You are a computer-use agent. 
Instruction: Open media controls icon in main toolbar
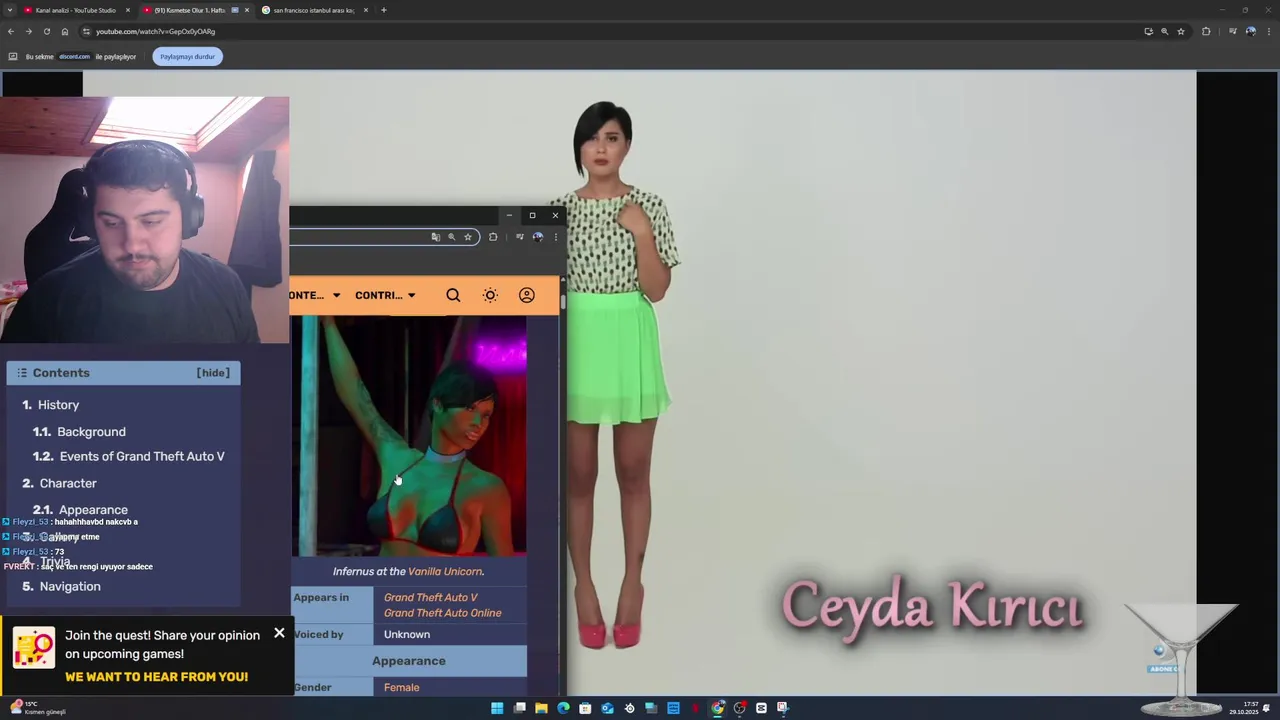pyautogui.click(x=1232, y=31)
